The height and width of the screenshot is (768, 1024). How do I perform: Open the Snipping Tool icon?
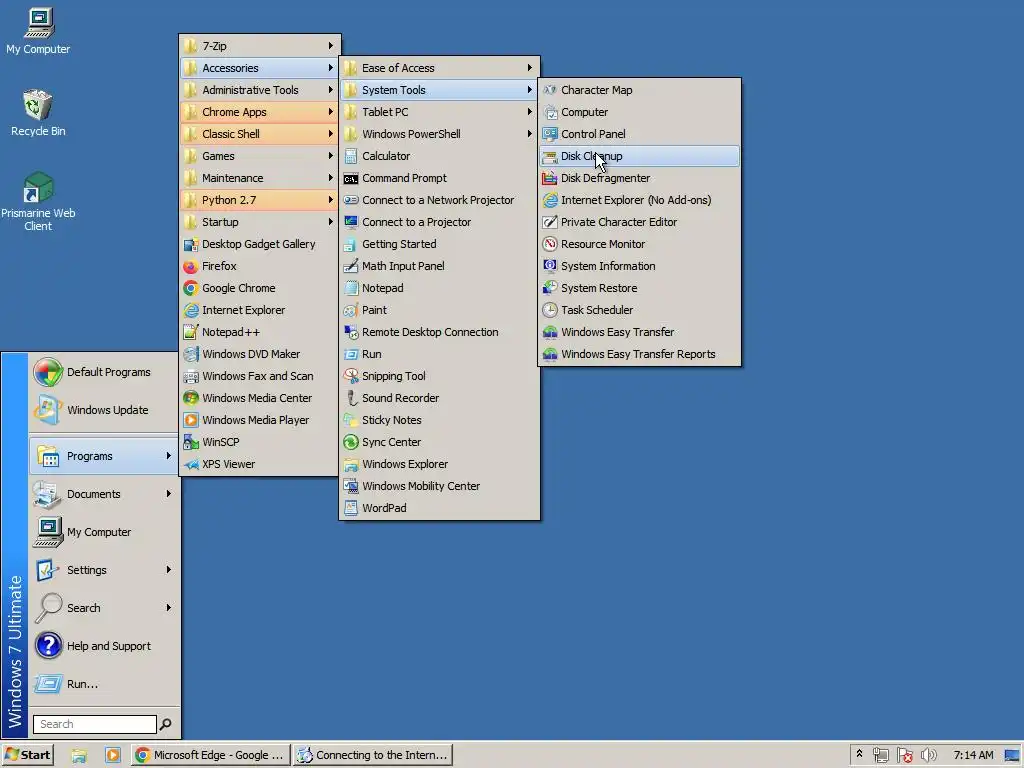(351, 376)
